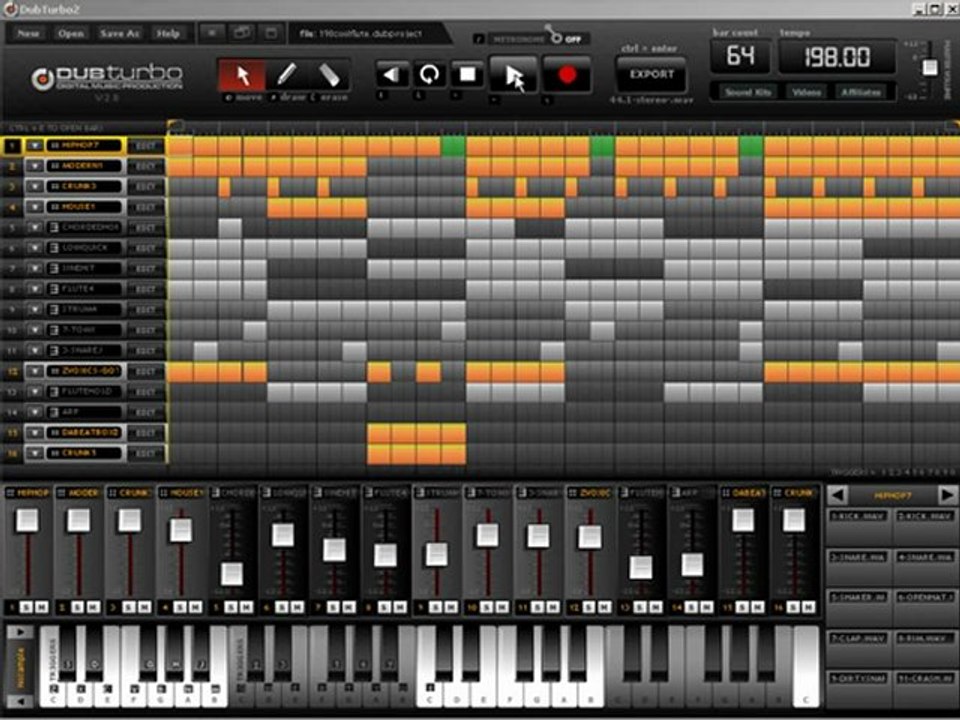Select the HOUSE1 track name

pos(84,207)
